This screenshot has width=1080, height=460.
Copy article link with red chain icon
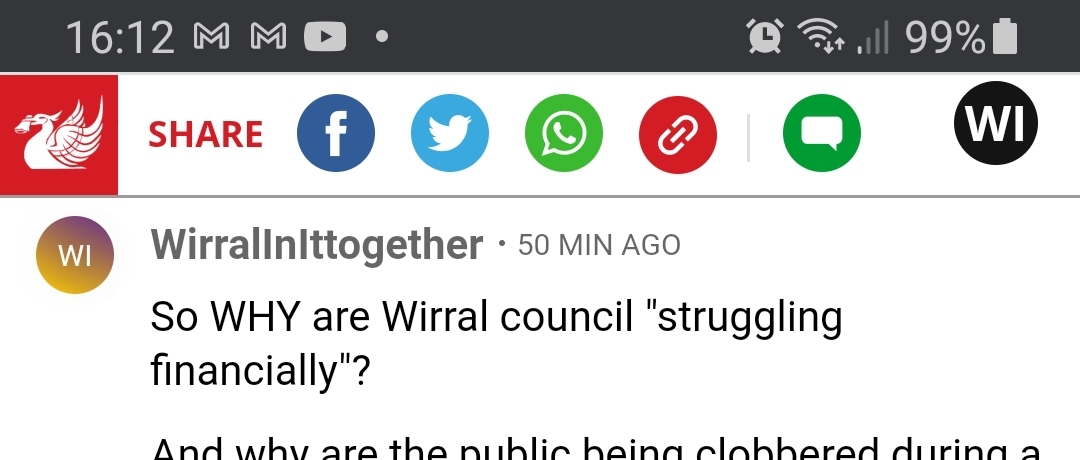tap(678, 134)
